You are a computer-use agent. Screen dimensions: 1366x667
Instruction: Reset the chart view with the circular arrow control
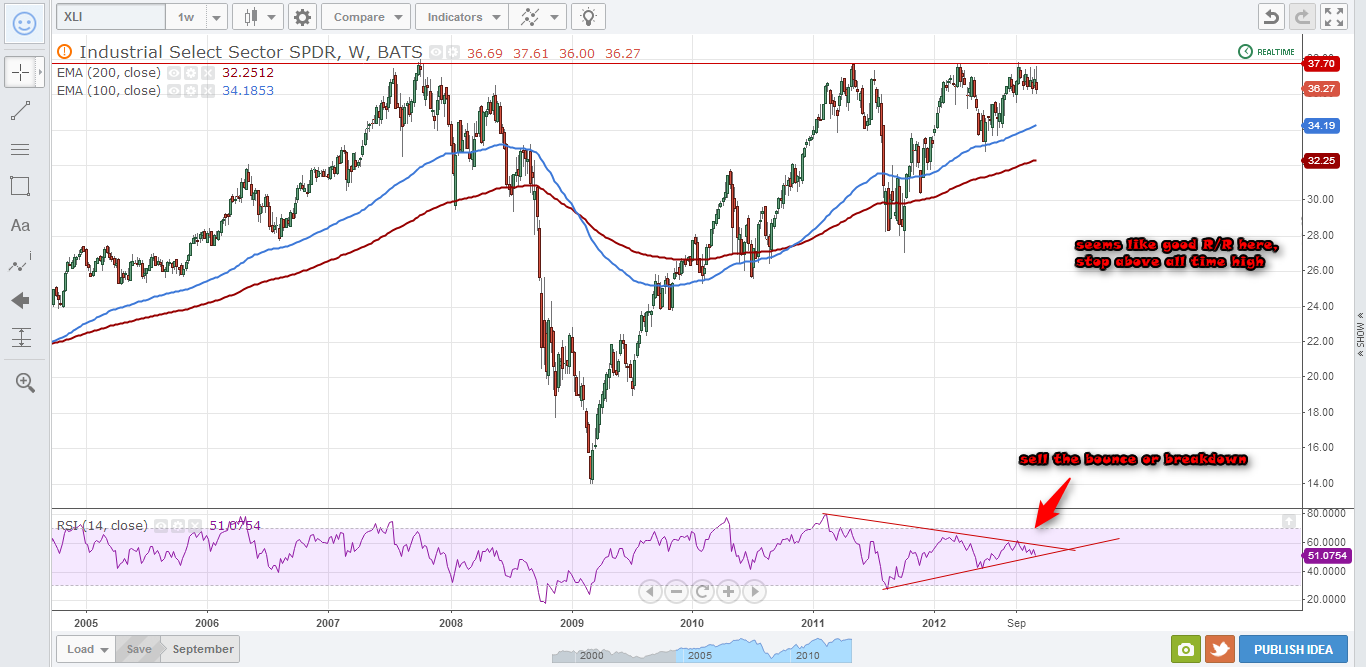click(702, 591)
